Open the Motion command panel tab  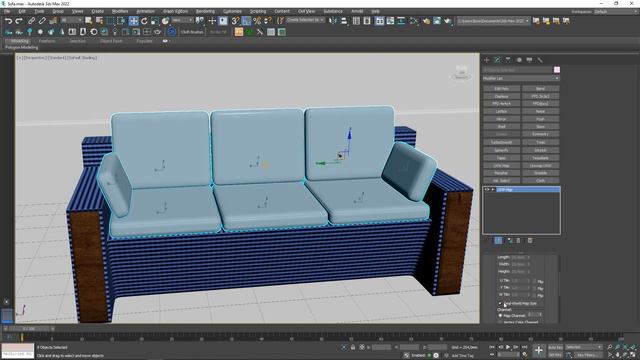[519, 60]
